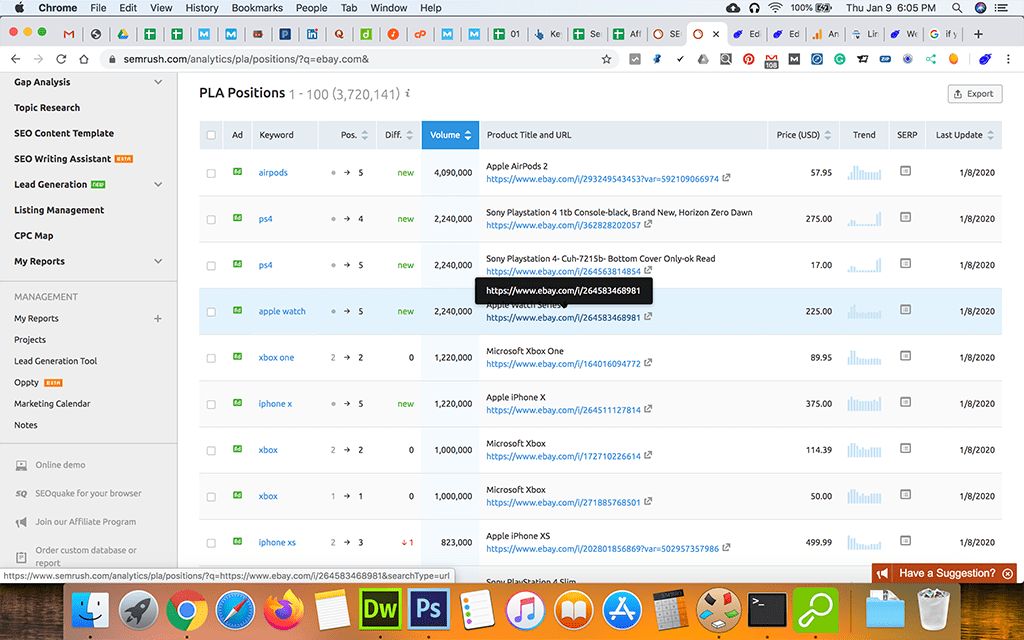Open the Bookmarks menu

pos(257,8)
